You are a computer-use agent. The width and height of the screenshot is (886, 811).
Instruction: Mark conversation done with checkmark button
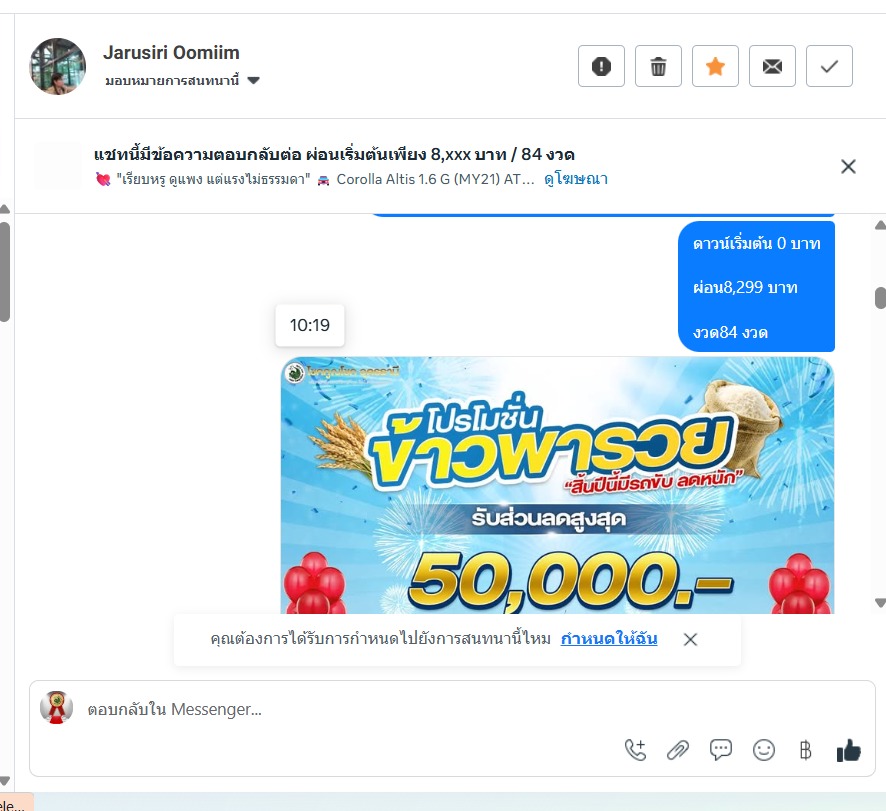coord(829,66)
